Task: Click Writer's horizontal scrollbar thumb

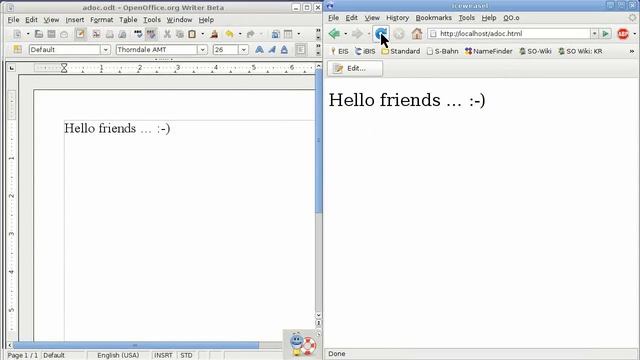Action: pos(136,345)
